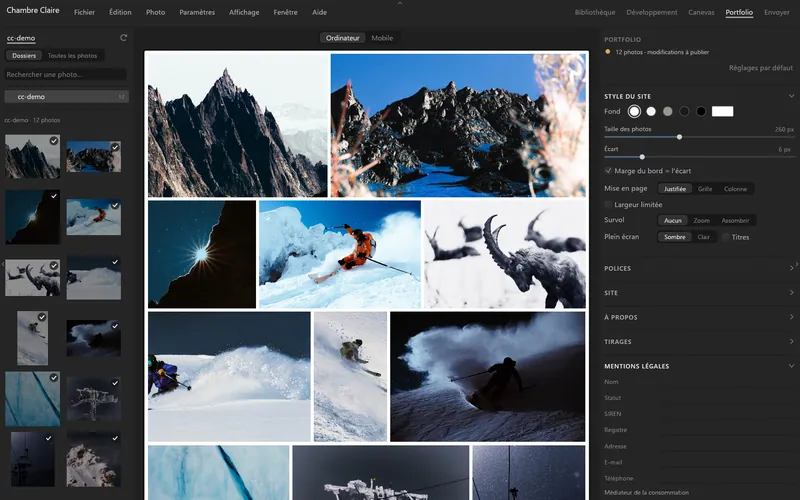This screenshot has width=800, height=500.
Task: Select the Dossiers view
Action: [24, 56]
